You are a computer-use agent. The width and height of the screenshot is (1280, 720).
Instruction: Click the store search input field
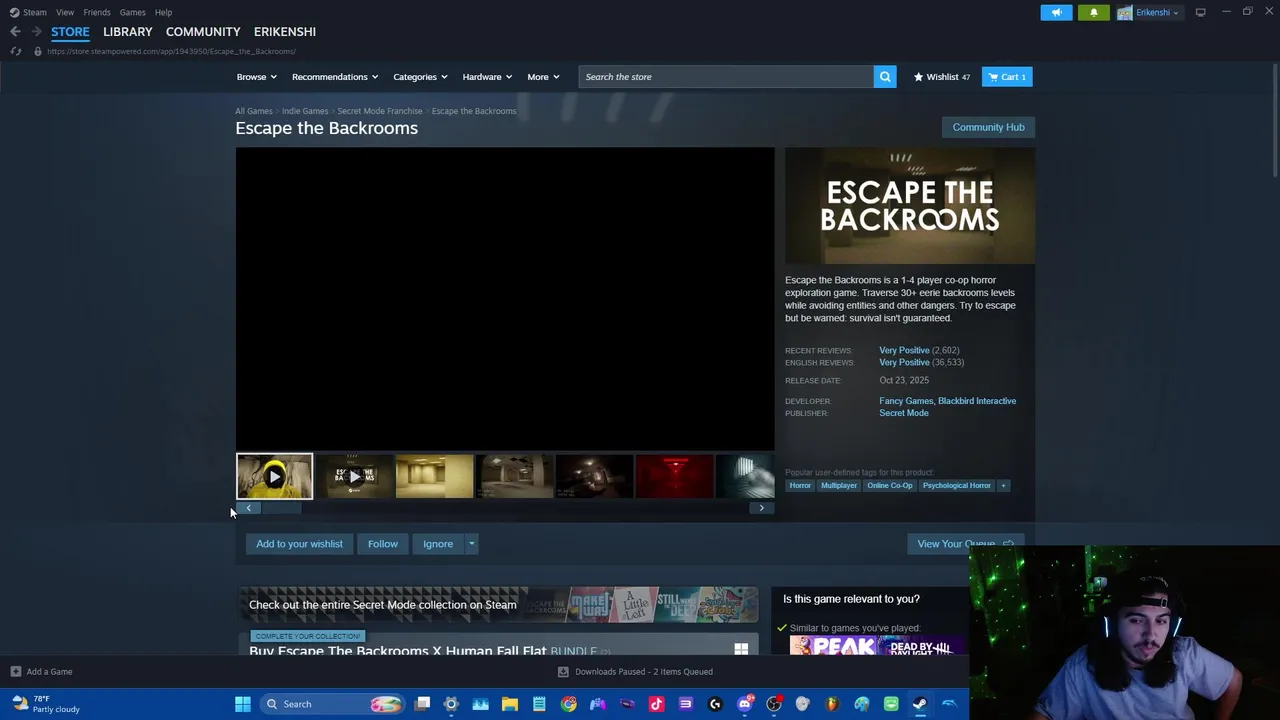tap(726, 77)
